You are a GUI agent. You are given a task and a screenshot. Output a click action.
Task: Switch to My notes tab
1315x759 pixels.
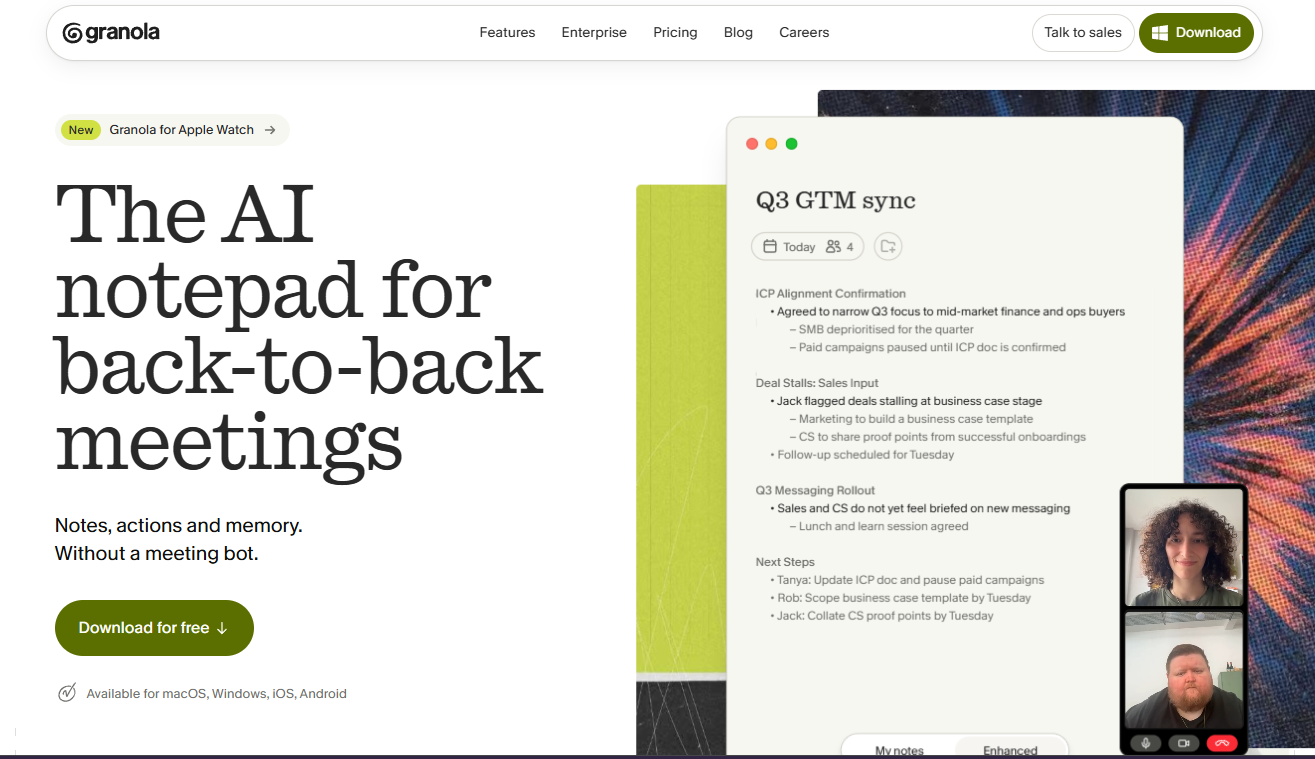tap(899, 749)
